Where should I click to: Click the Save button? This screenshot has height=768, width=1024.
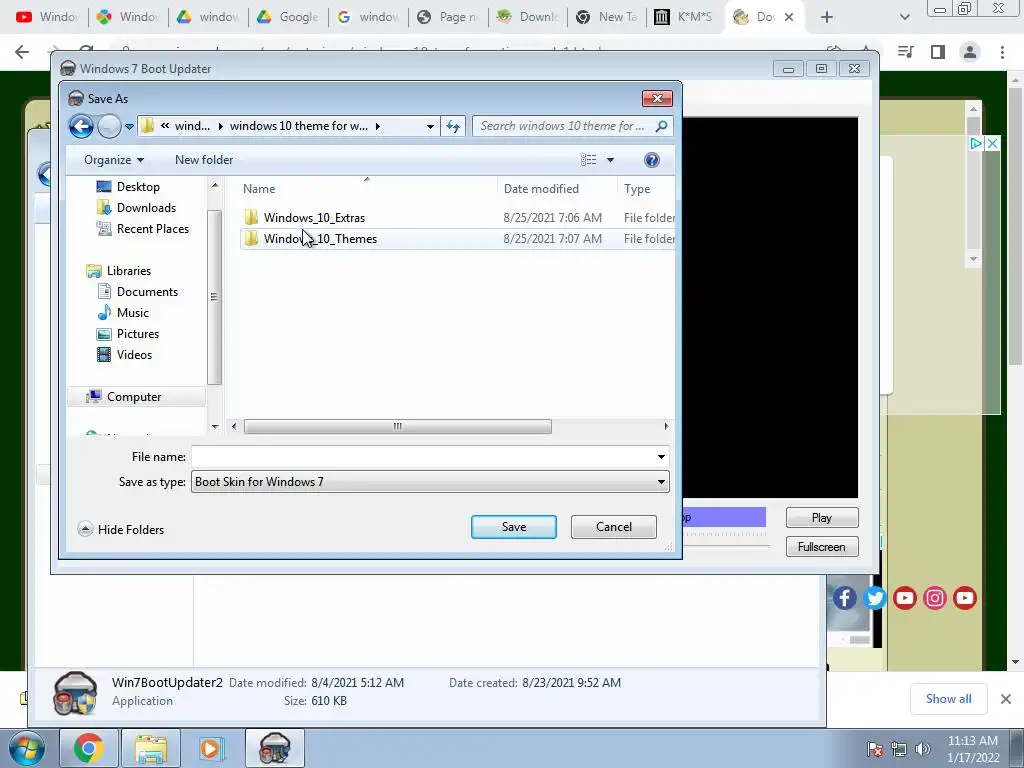[514, 527]
